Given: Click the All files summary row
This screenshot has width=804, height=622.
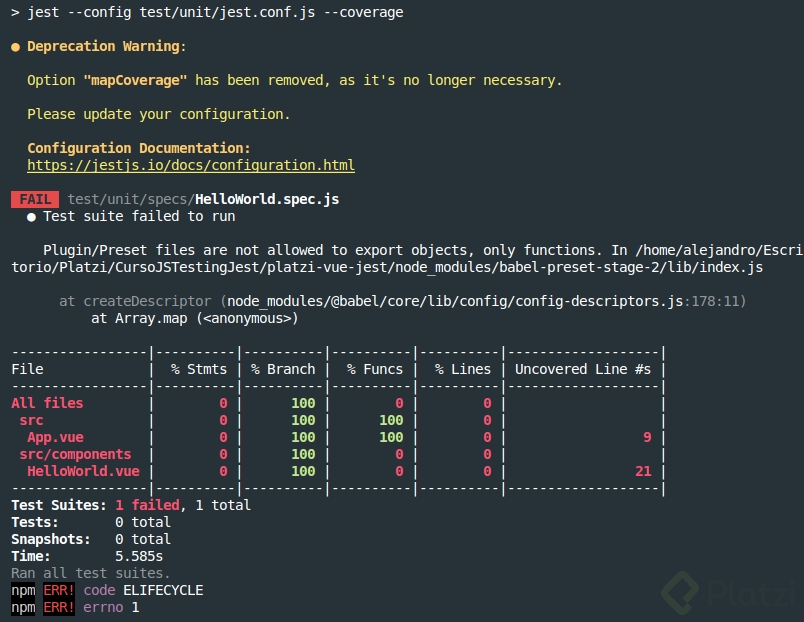Looking at the screenshot, I should pyautogui.click(x=47, y=403).
